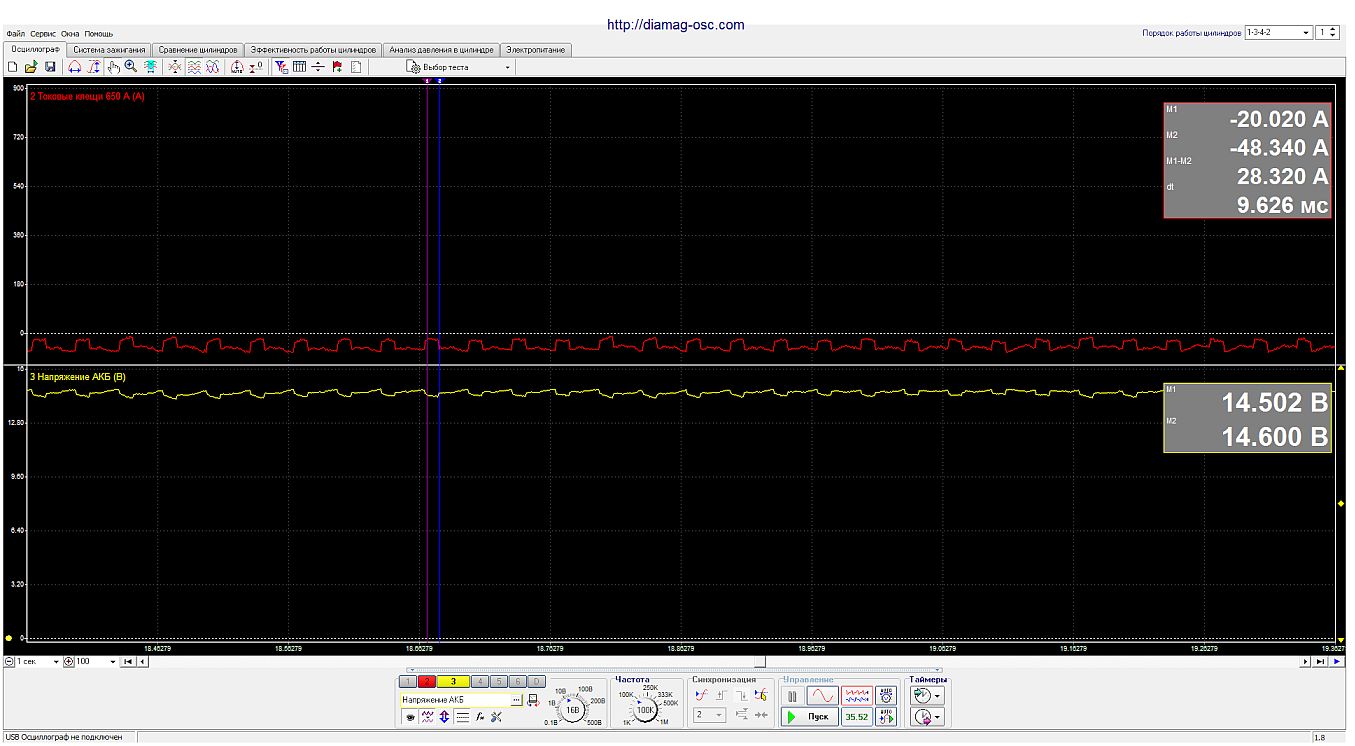
Task: Click the tools icon in the channel panel
Action: point(496,716)
